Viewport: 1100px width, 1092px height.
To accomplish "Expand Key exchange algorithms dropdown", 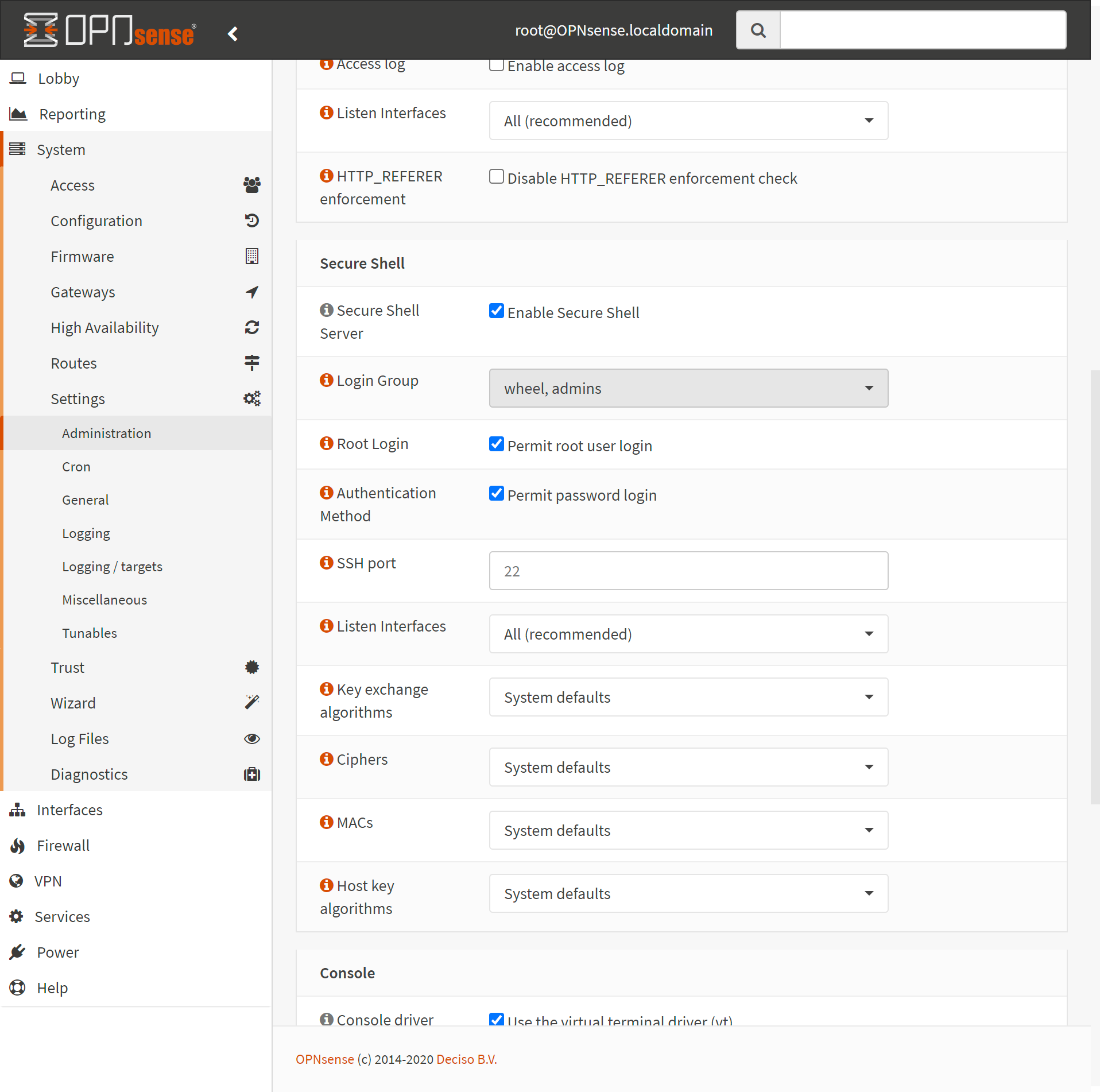I will pos(688,697).
